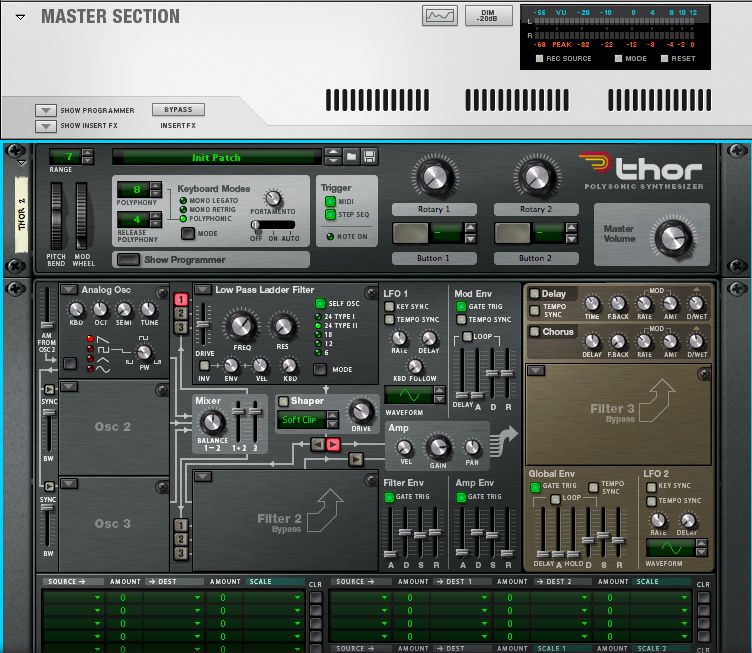Click the Rotary 2 knob
Screen dimensions: 752x653
point(536,176)
